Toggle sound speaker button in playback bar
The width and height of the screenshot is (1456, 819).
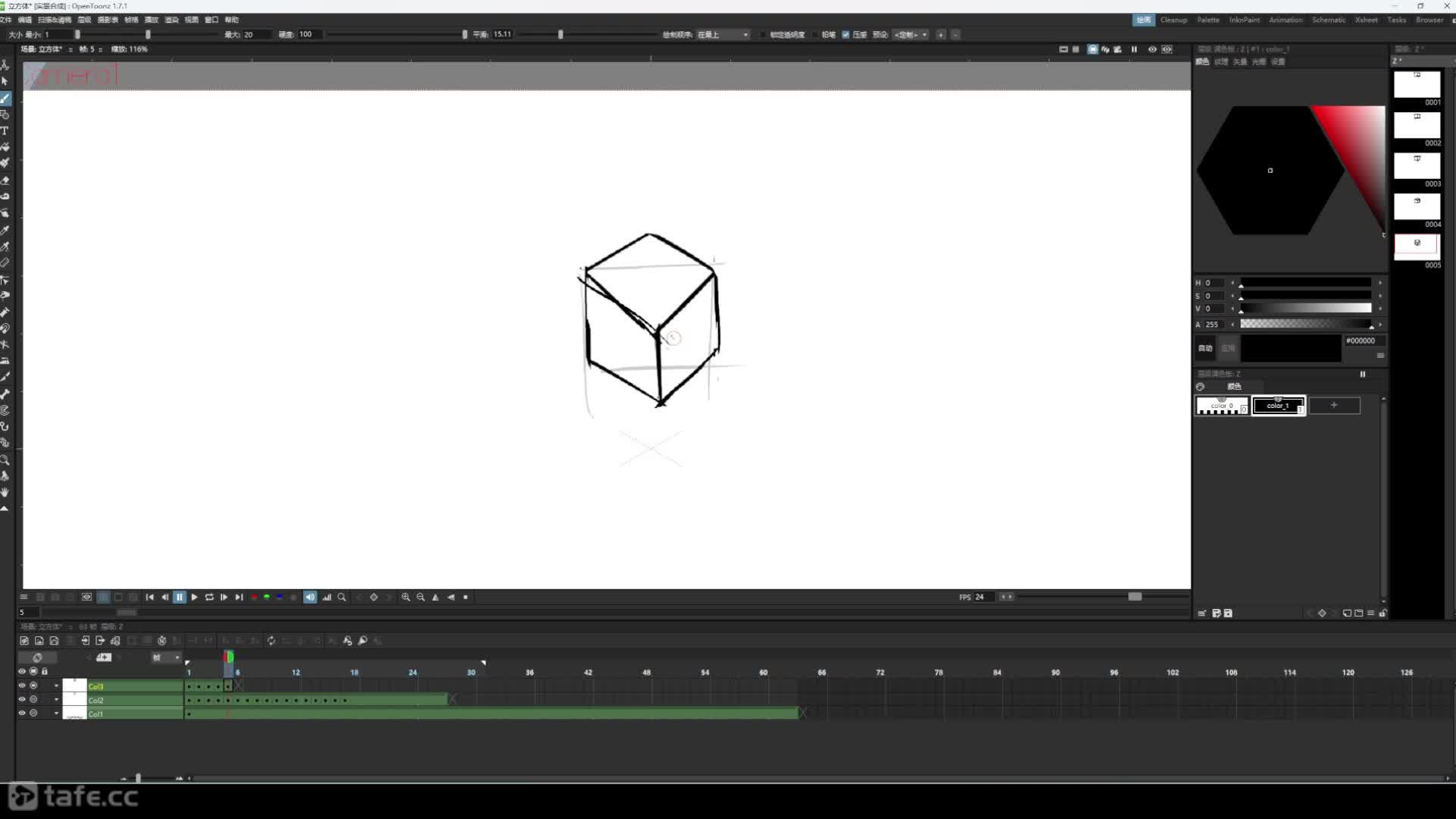tap(310, 598)
